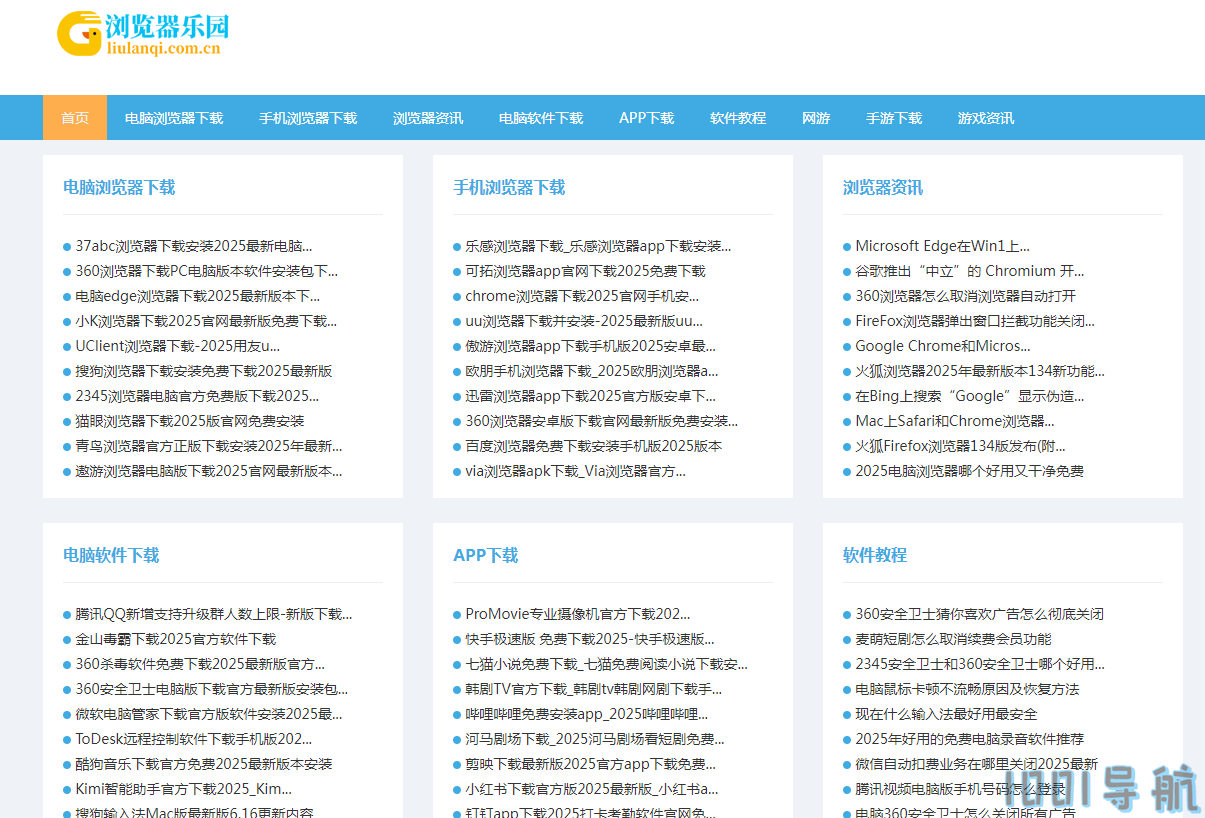Open the 电脑浏览器下载 menu item

[174, 118]
